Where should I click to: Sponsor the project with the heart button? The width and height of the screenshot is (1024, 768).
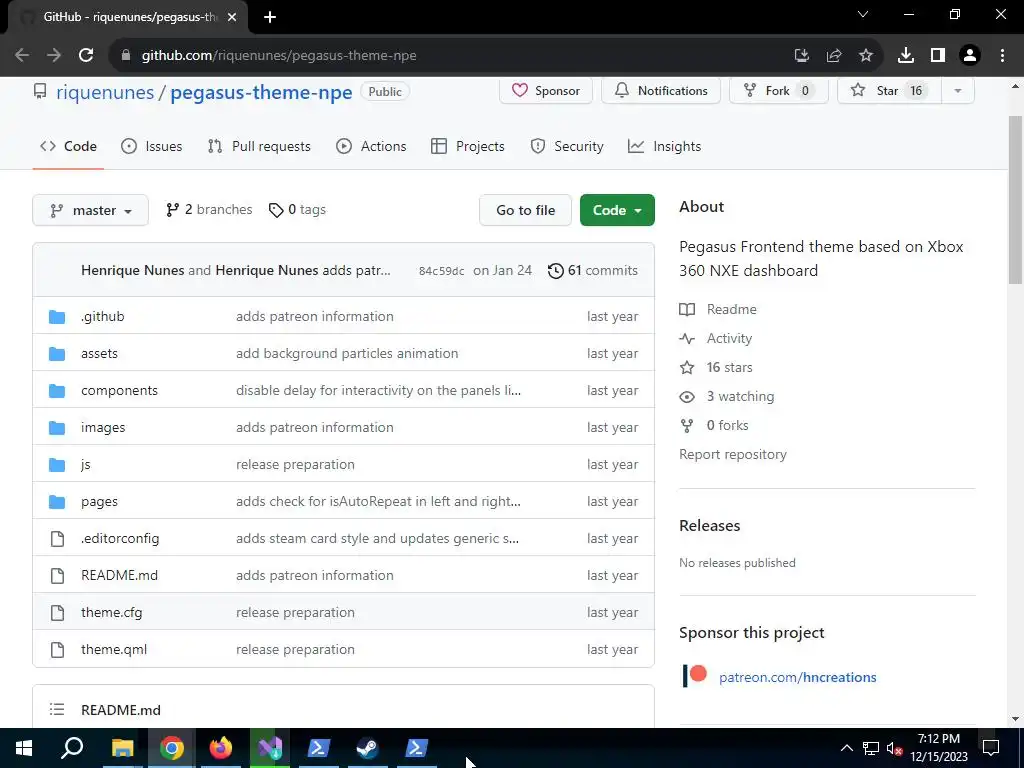pyautogui.click(x=546, y=91)
